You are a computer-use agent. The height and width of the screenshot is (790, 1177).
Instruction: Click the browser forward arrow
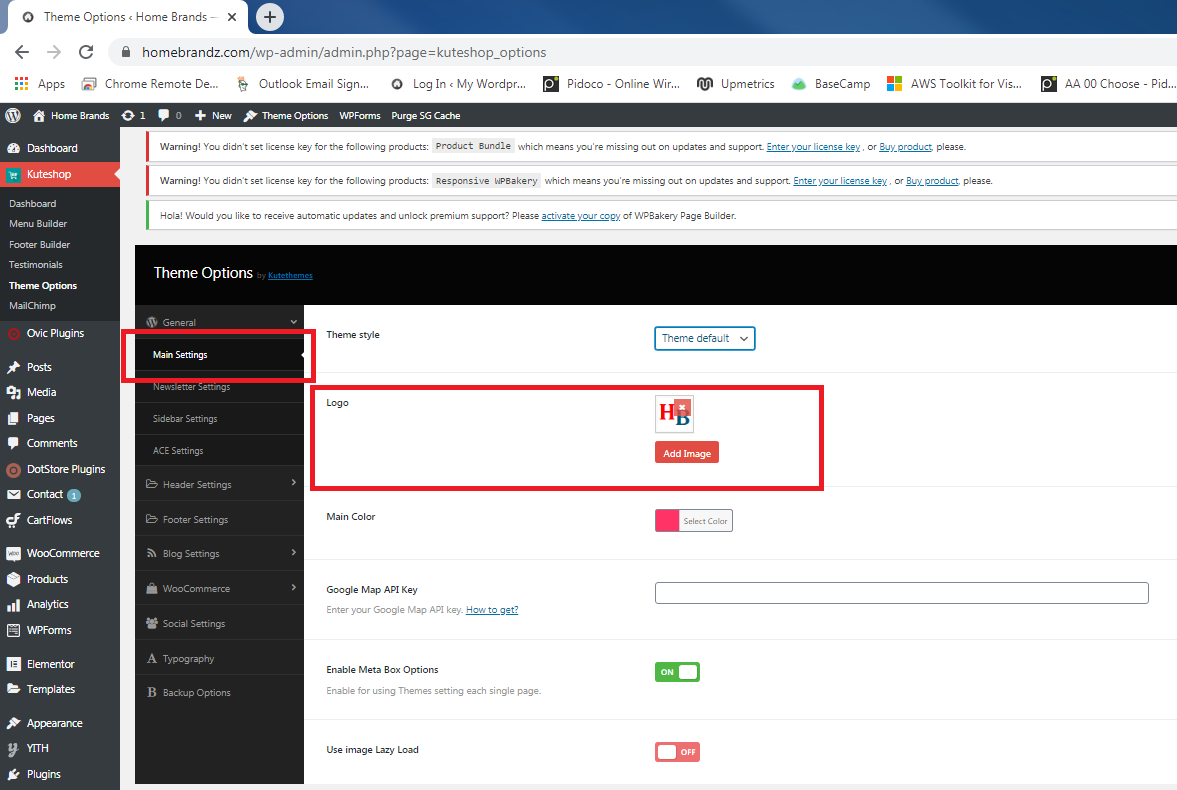[54, 52]
